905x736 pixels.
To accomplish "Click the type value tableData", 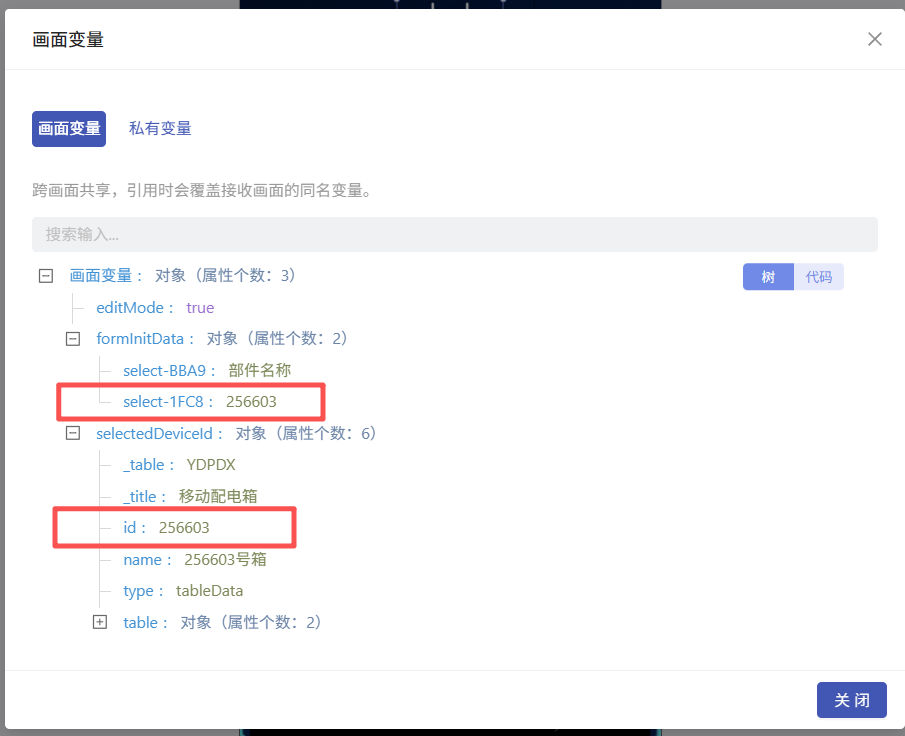I will click(209, 591).
